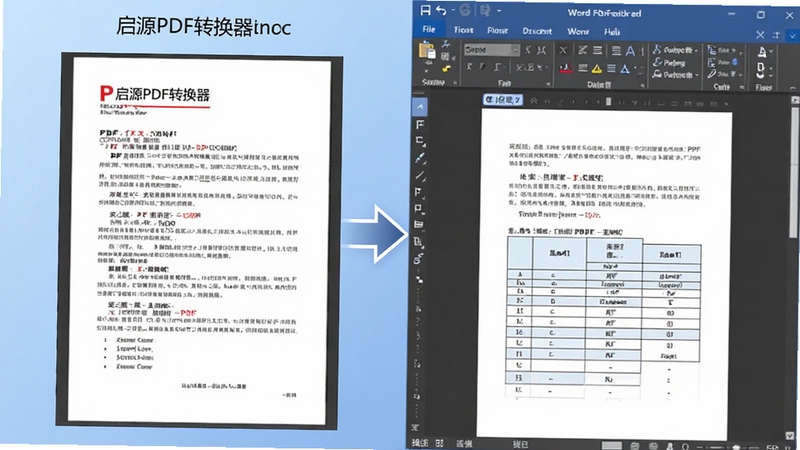This screenshot has width=800, height=450.
Task: Open the "Wonr" ribbon tab
Action: click(578, 32)
